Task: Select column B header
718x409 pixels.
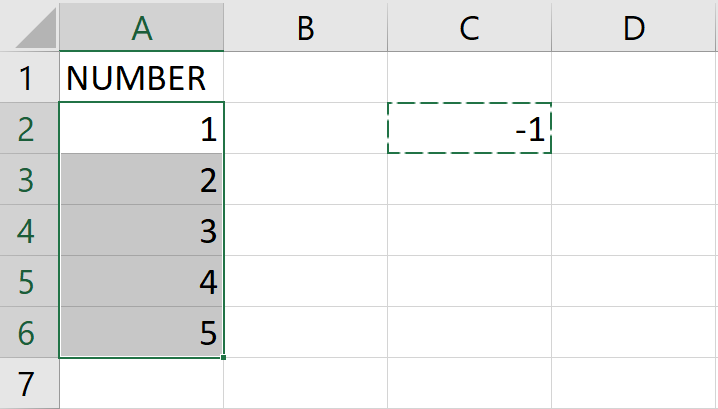Action: (x=305, y=27)
